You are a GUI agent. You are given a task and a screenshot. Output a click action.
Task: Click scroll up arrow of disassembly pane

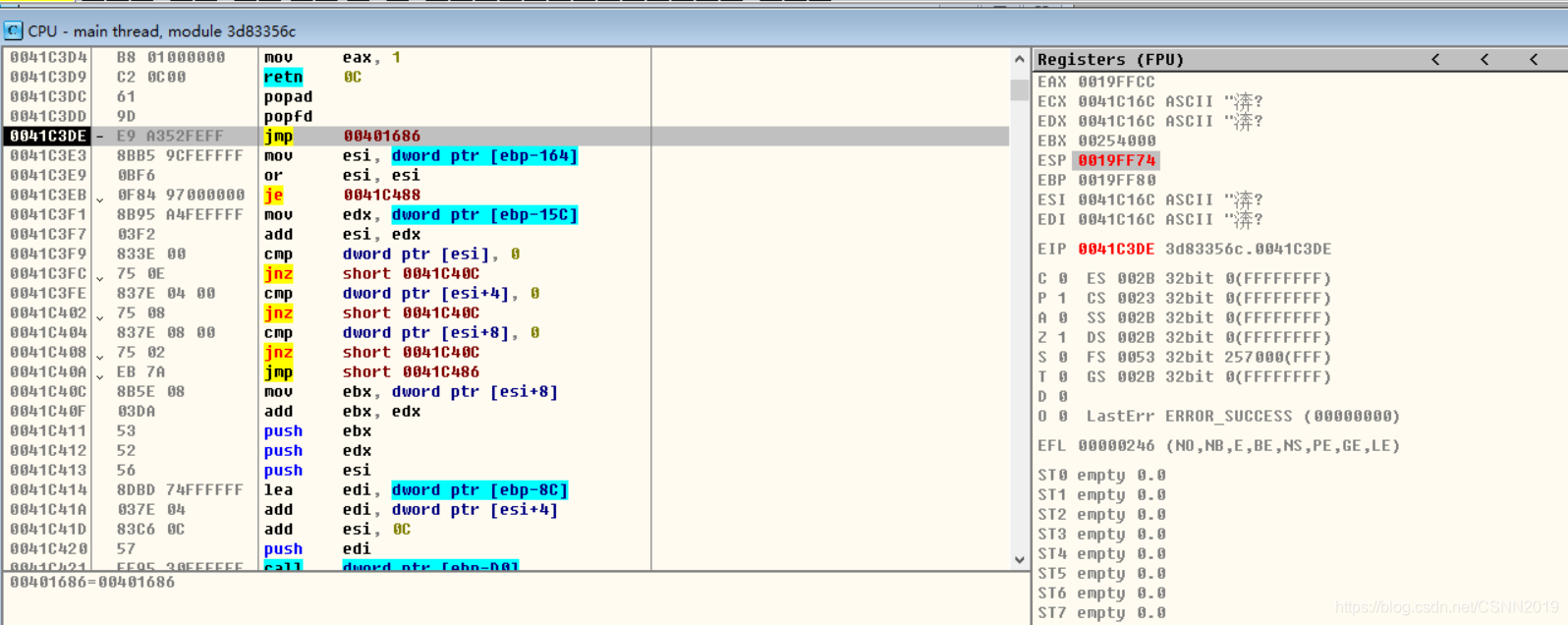pyautogui.click(x=1019, y=59)
